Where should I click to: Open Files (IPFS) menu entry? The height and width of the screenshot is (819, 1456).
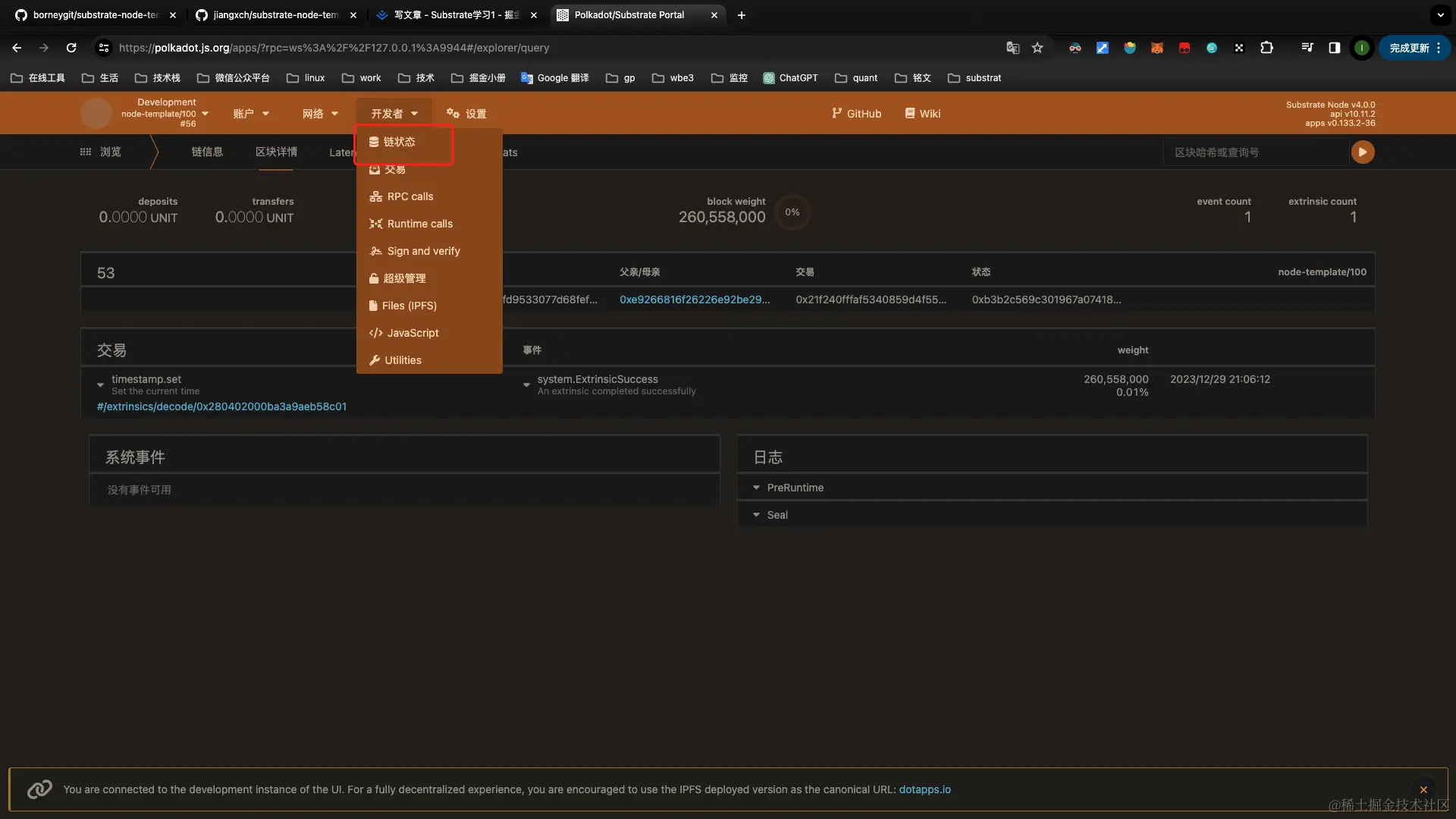click(x=409, y=306)
